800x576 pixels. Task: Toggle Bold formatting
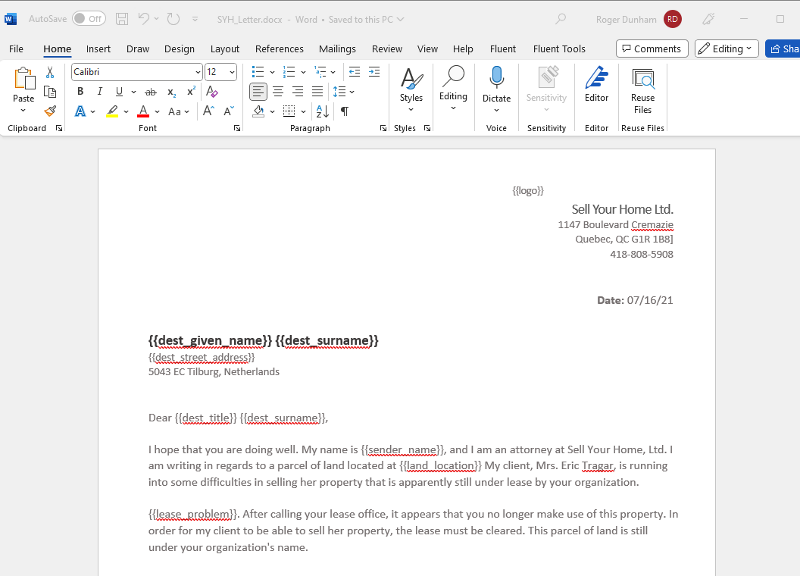click(80, 92)
